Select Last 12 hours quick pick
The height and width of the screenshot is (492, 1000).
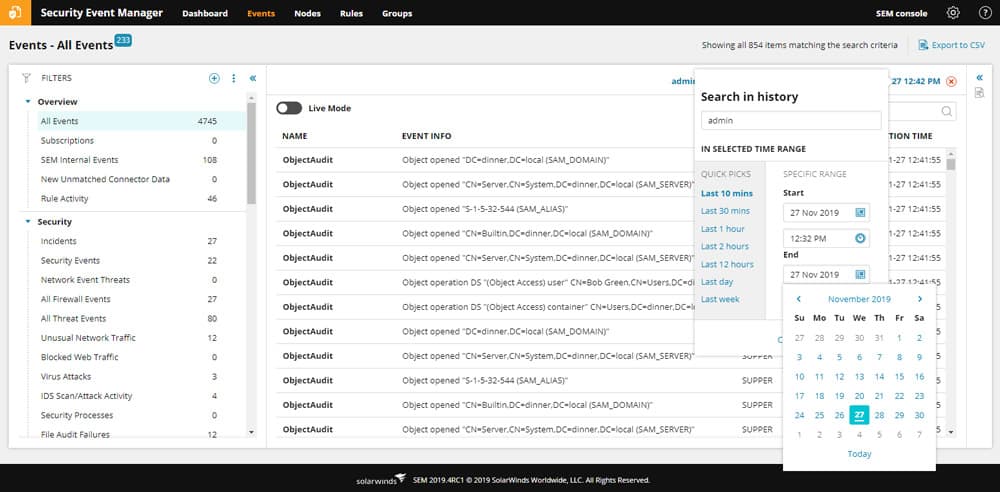click(727, 264)
